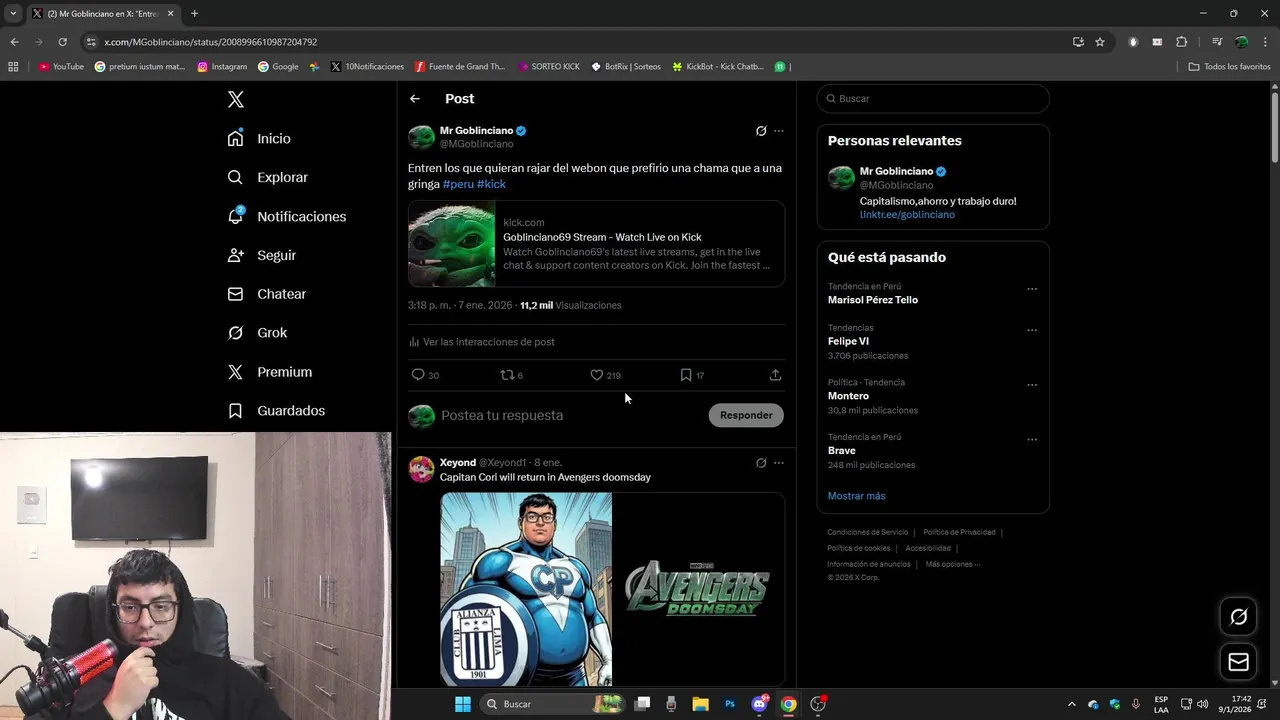Viewport: 1280px width, 720px height.
Task: Open Brave trend
Action: pyautogui.click(x=842, y=451)
